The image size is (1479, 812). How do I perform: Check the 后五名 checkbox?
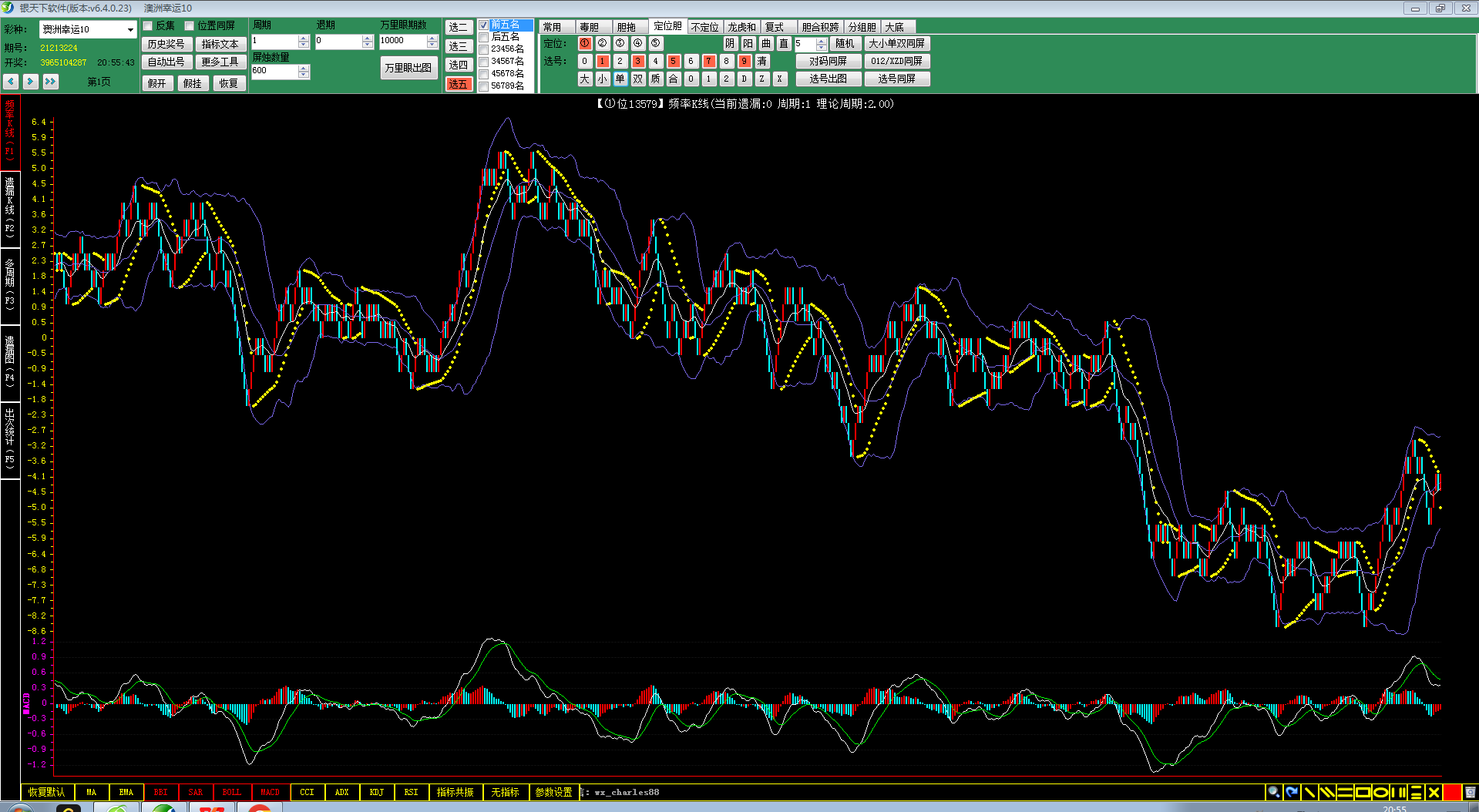tap(484, 37)
